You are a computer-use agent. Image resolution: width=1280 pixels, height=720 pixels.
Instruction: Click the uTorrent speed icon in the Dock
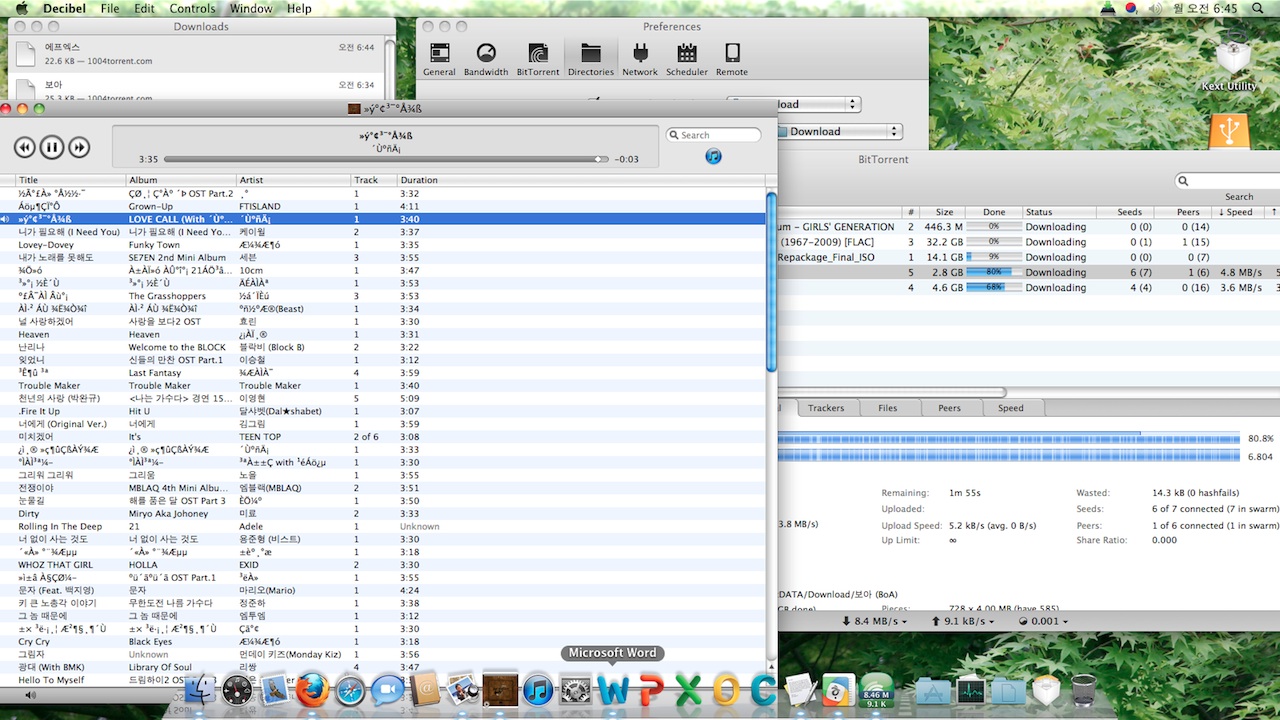(x=877, y=690)
